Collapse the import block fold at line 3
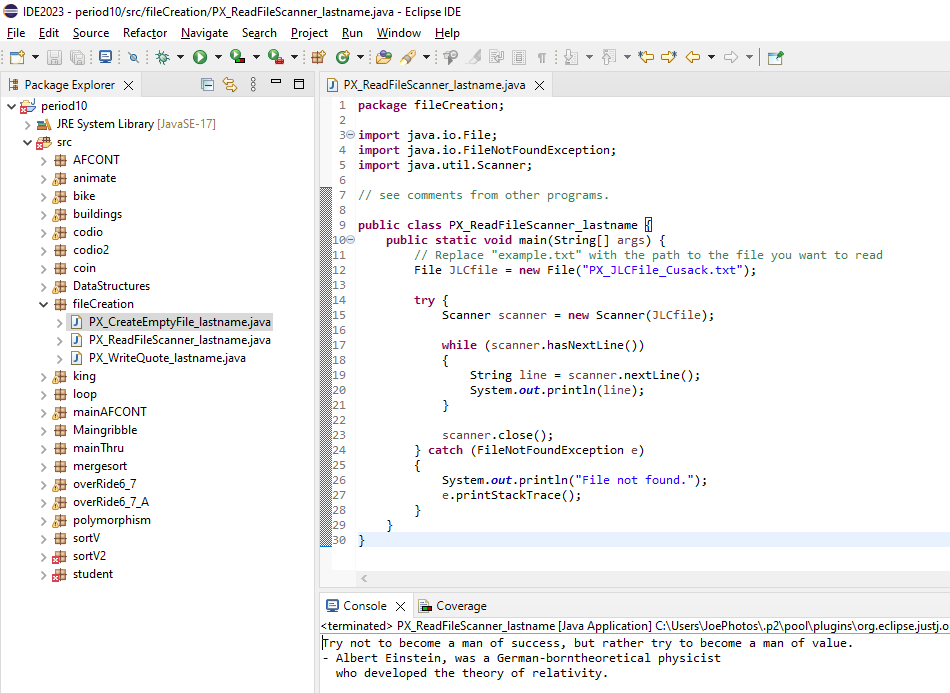The image size is (950, 693). [x=348, y=135]
